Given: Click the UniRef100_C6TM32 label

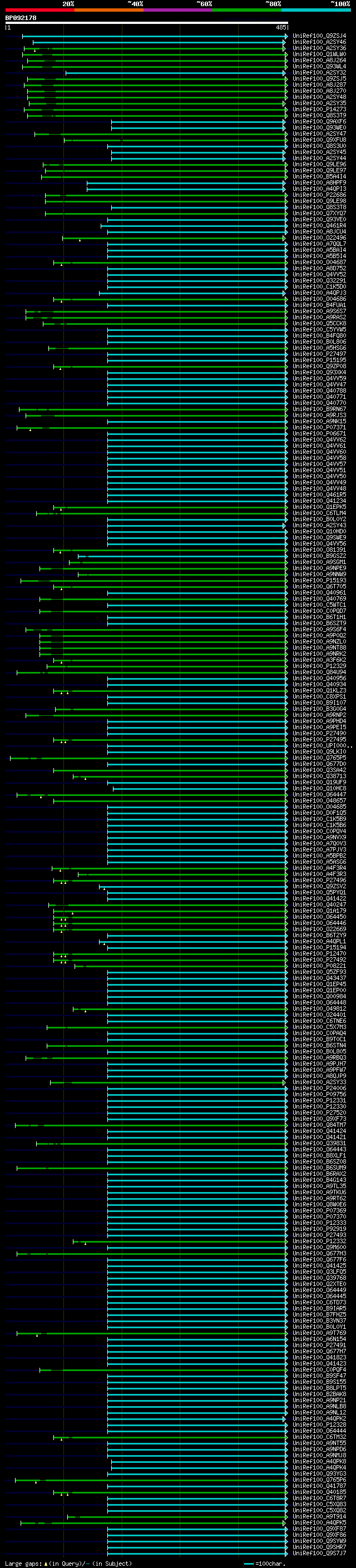Looking at the screenshot, I should coord(319,1437).
